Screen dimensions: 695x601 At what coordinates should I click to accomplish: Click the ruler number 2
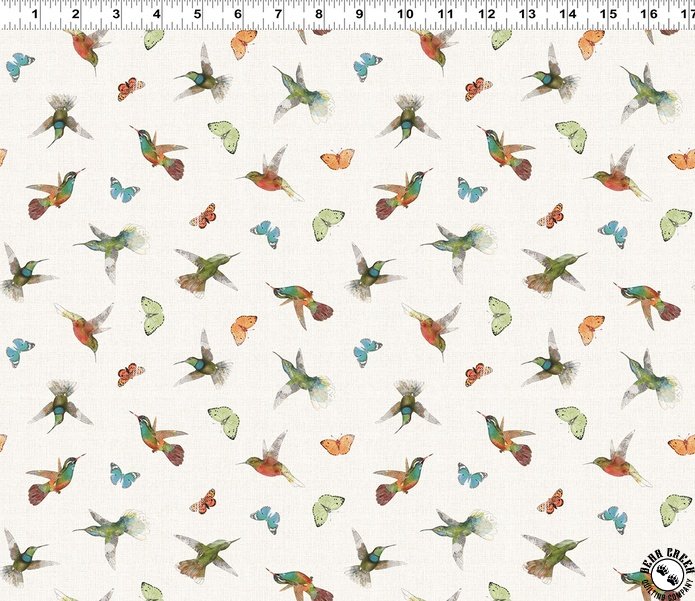click(76, 14)
